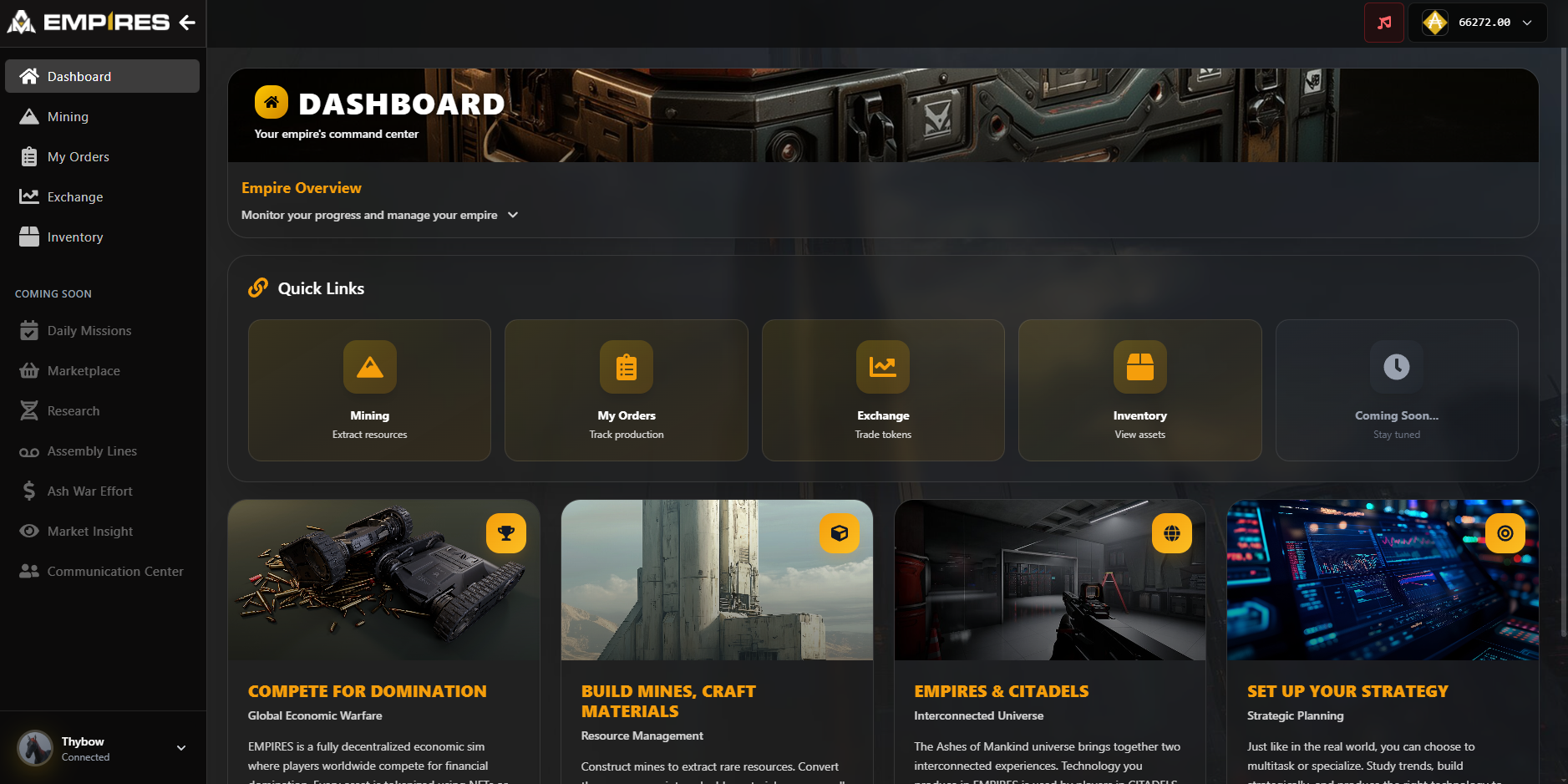Expand the Thybow account menu
This screenshot has height=784, width=1568.
181,748
